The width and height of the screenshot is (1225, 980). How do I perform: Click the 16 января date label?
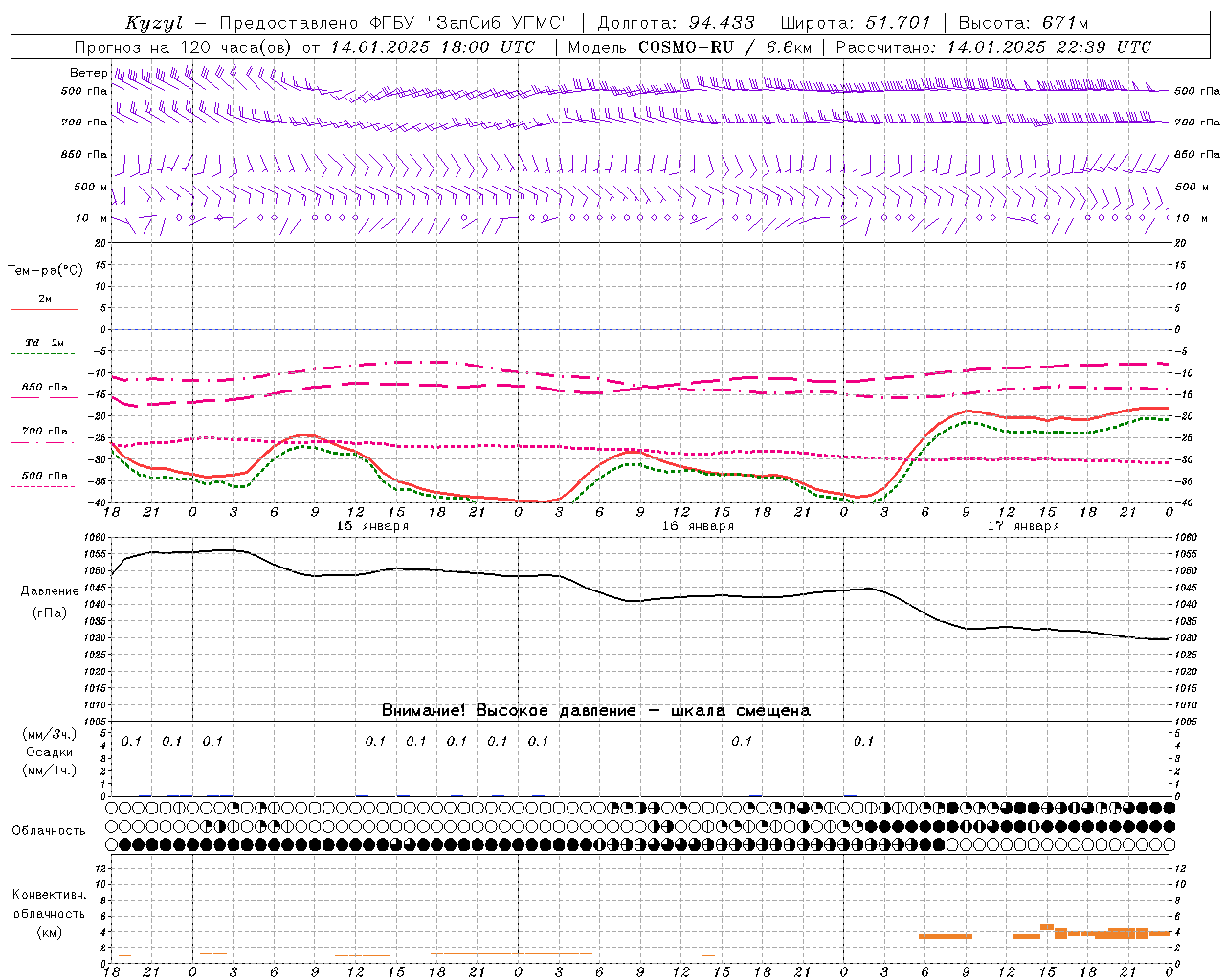[x=698, y=526]
